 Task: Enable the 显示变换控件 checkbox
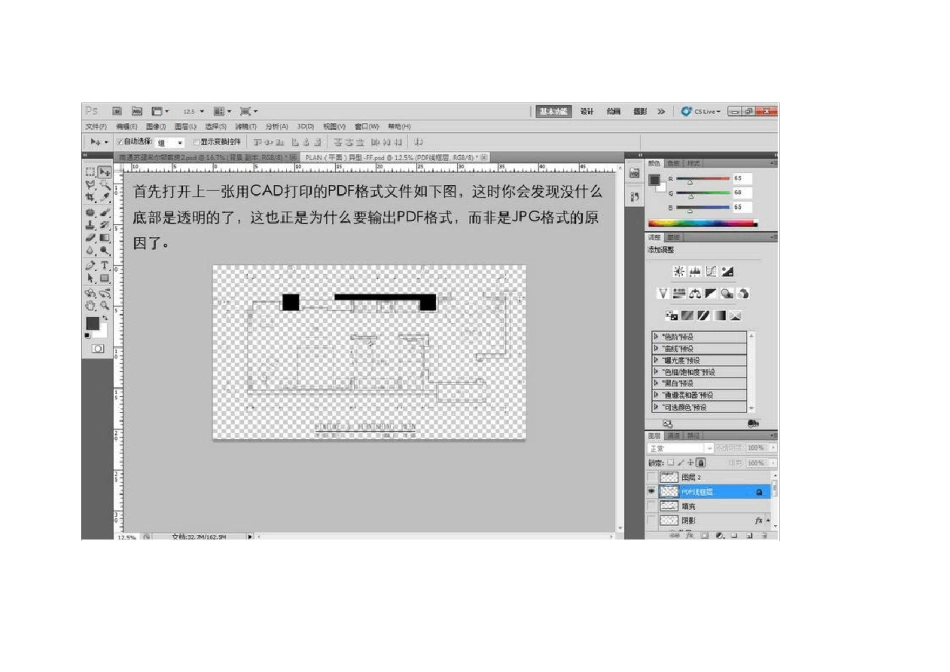(x=196, y=142)
